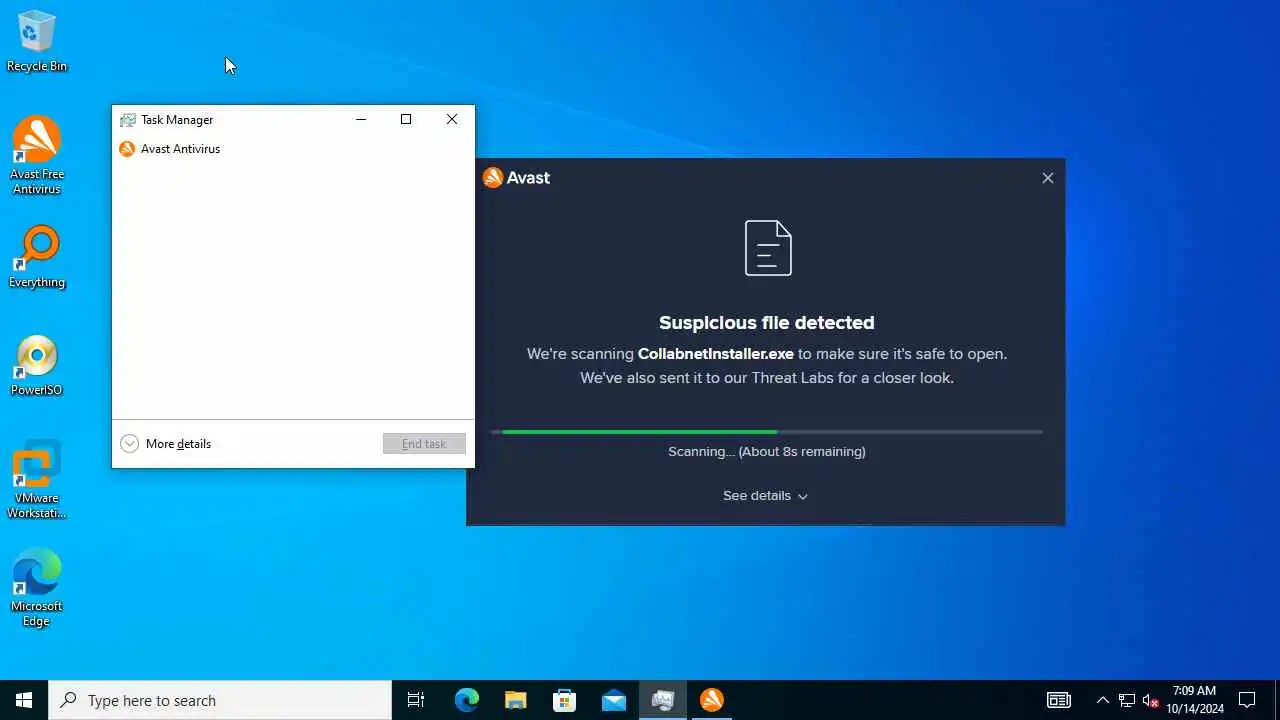Open the network status tray icon
This screenshot has height=720, width=1280.
coord(1127,700)
